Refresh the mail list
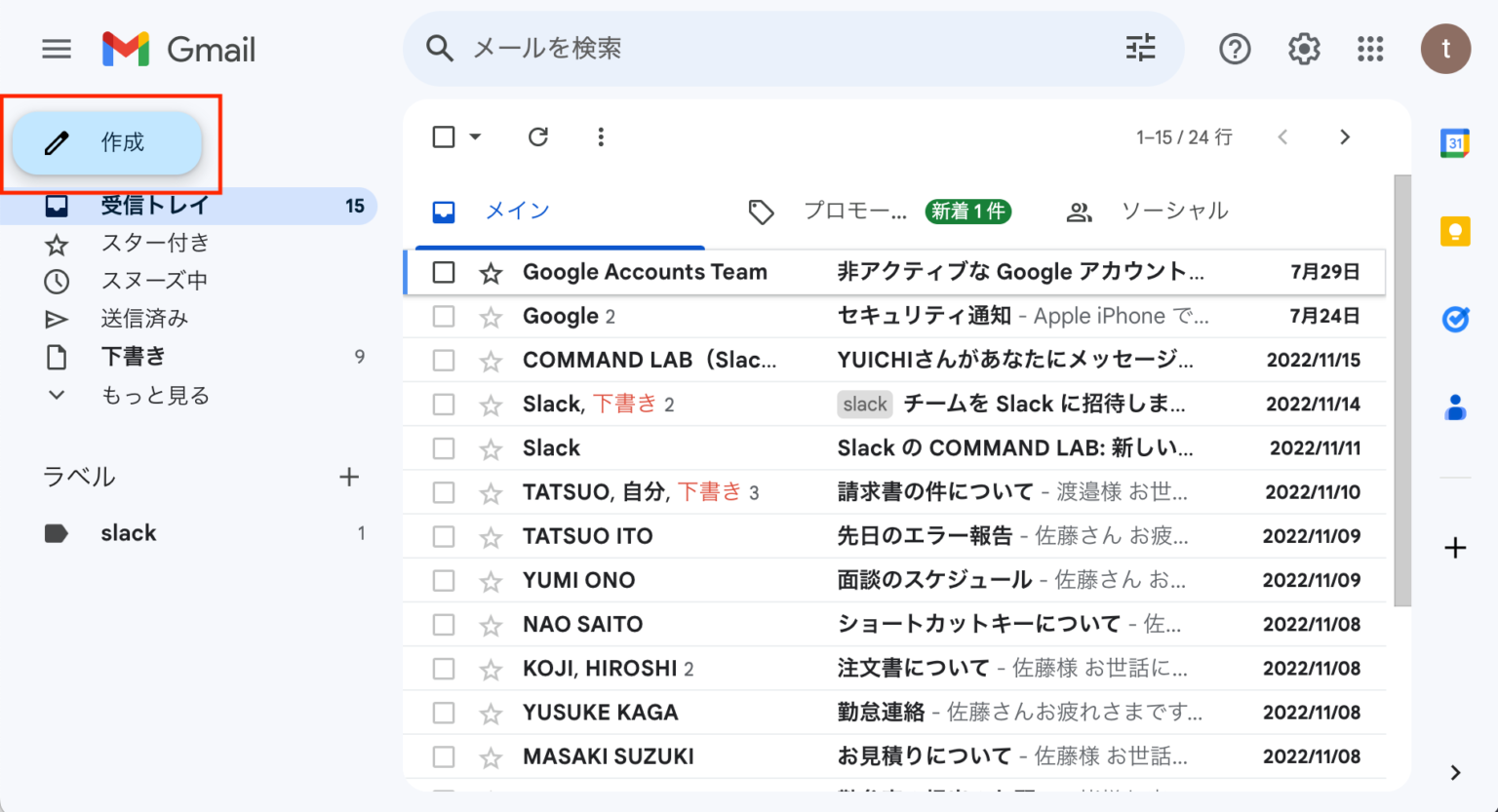 pos(538,136)
